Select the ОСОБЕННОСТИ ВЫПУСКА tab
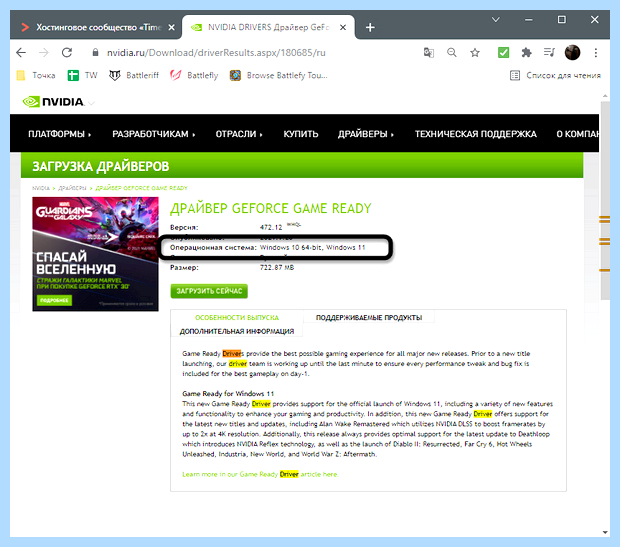The image size is (620, 547). point(237,318)
